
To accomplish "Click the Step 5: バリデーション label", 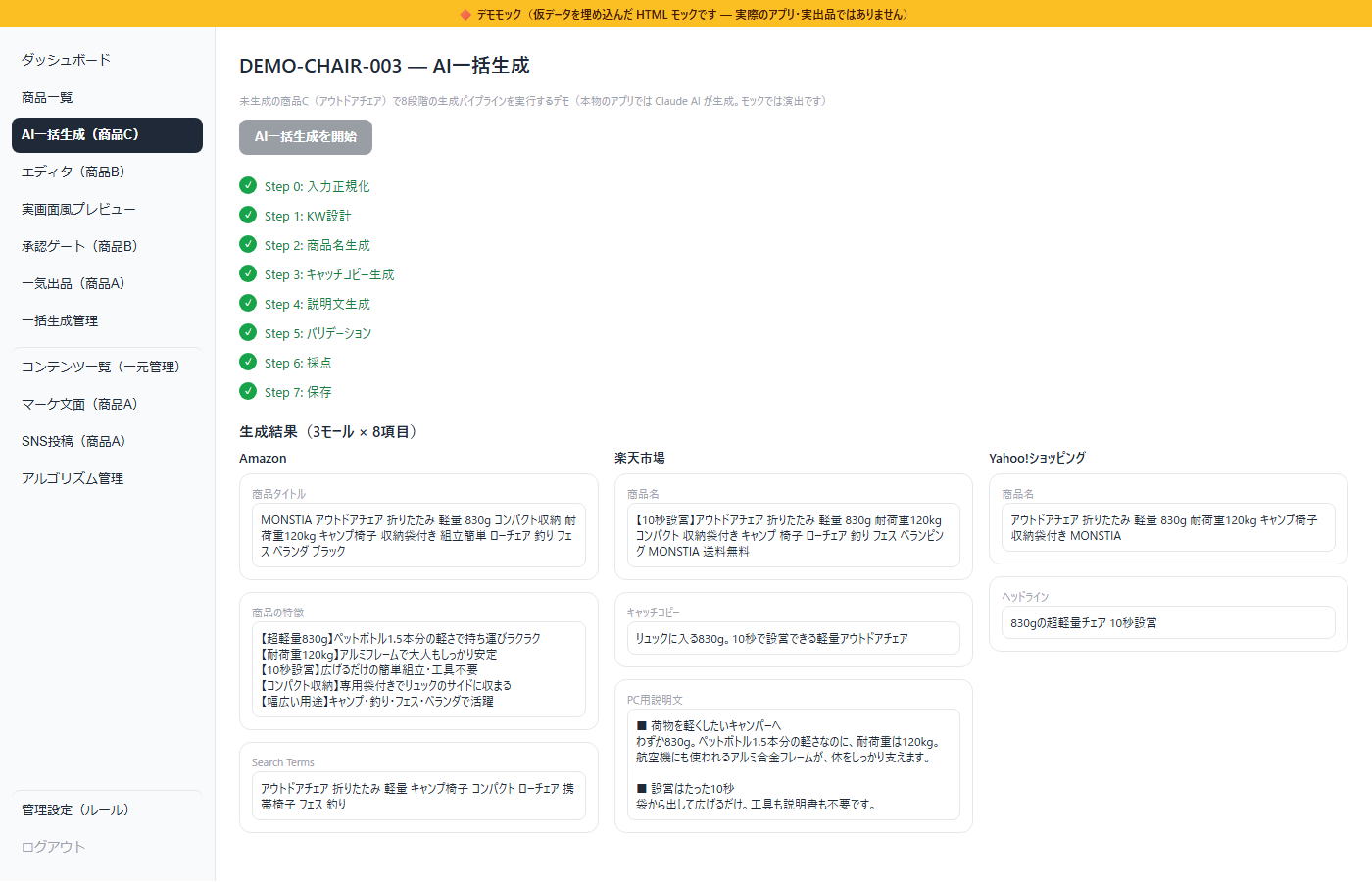I will coord(318,333).
